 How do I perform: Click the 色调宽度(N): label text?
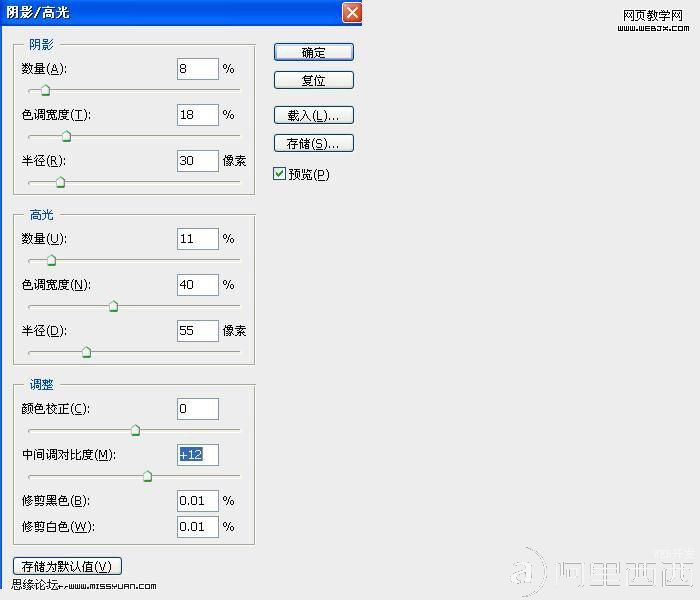click(56, 285)
